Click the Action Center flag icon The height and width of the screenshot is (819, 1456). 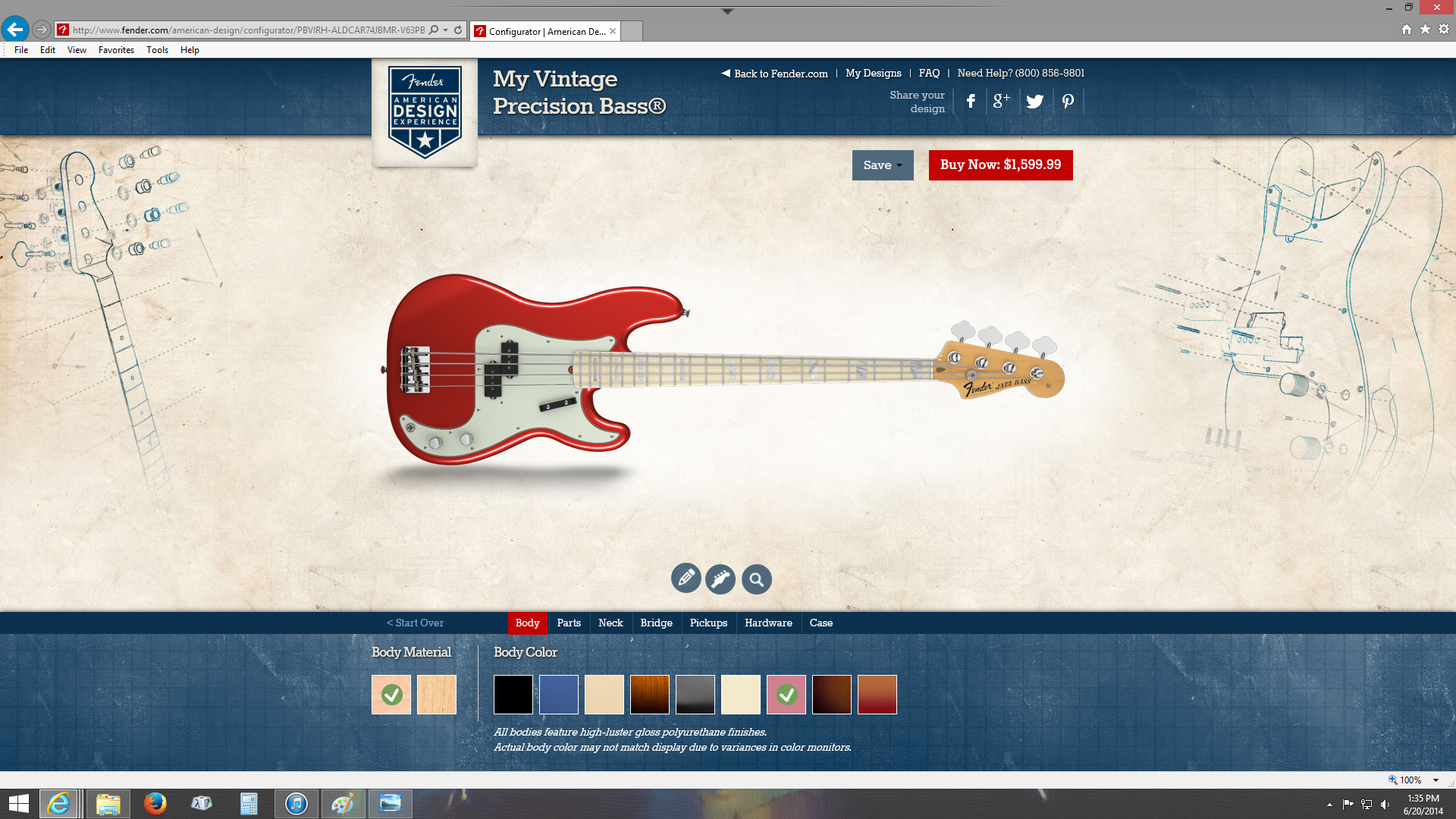[1348, 805]
